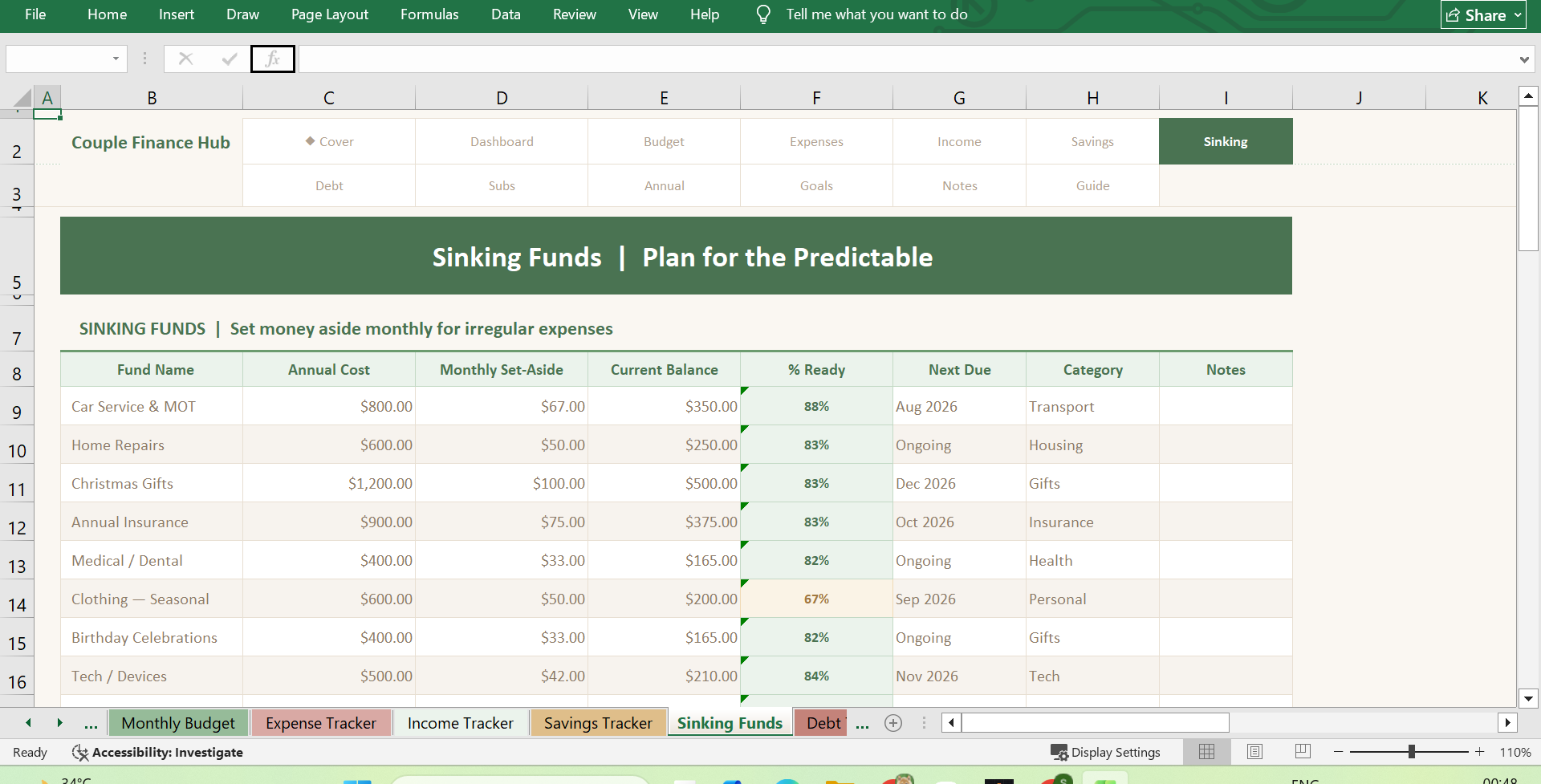
Task: Click vertical scrollbar down arrow
Action: [x=1528, y=698]
